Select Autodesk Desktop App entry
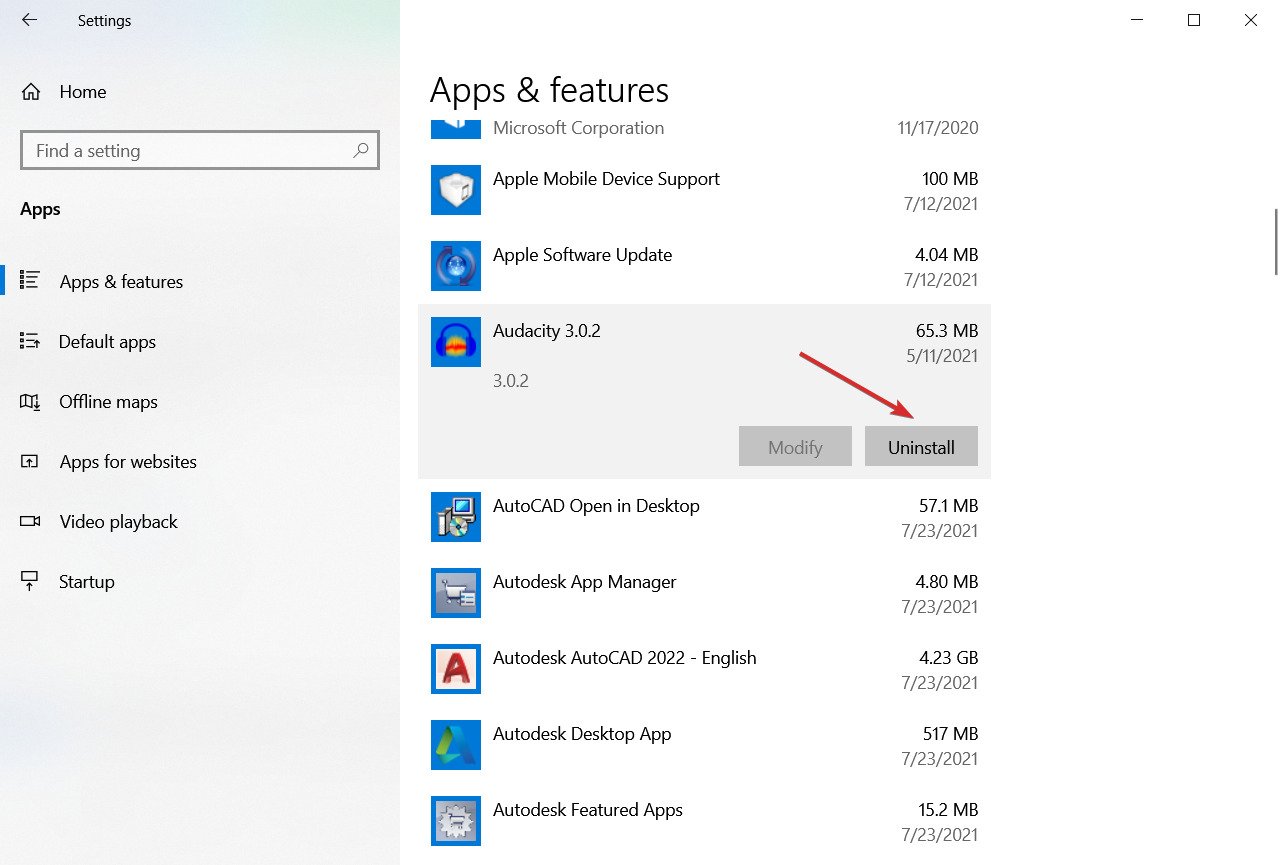The image size is (1280, 865). (704, 745)
